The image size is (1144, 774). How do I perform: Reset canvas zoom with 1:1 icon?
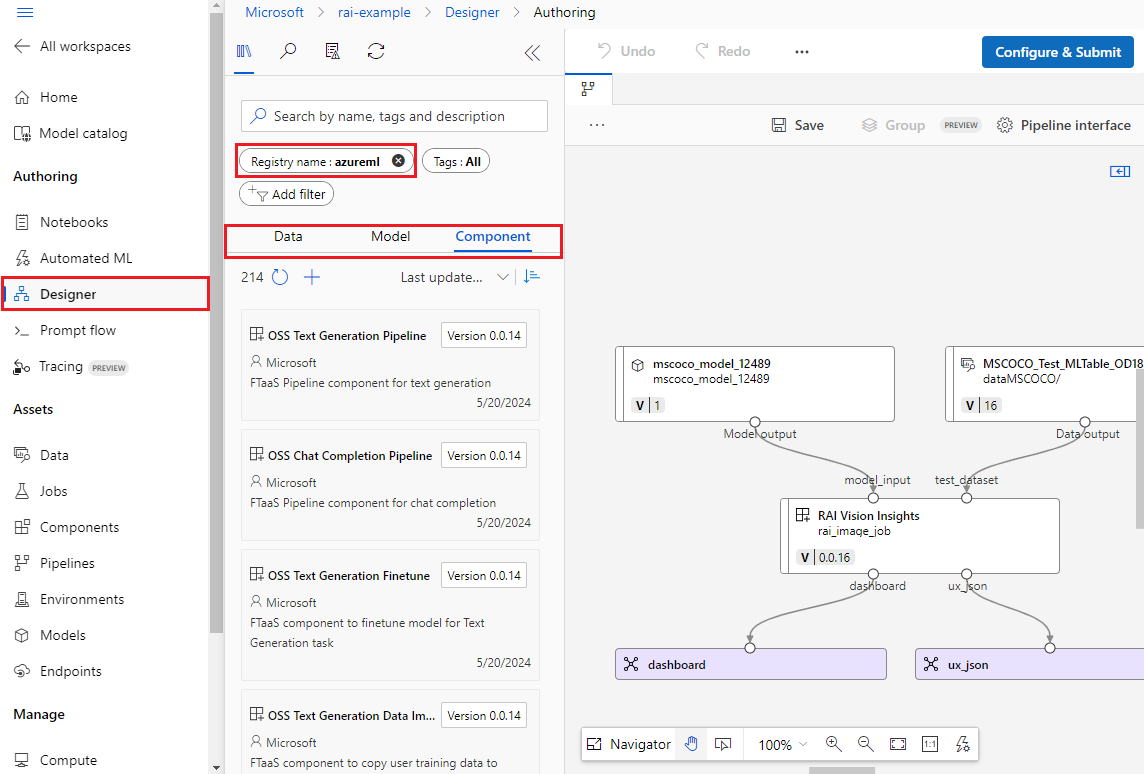tap(929, 744)
